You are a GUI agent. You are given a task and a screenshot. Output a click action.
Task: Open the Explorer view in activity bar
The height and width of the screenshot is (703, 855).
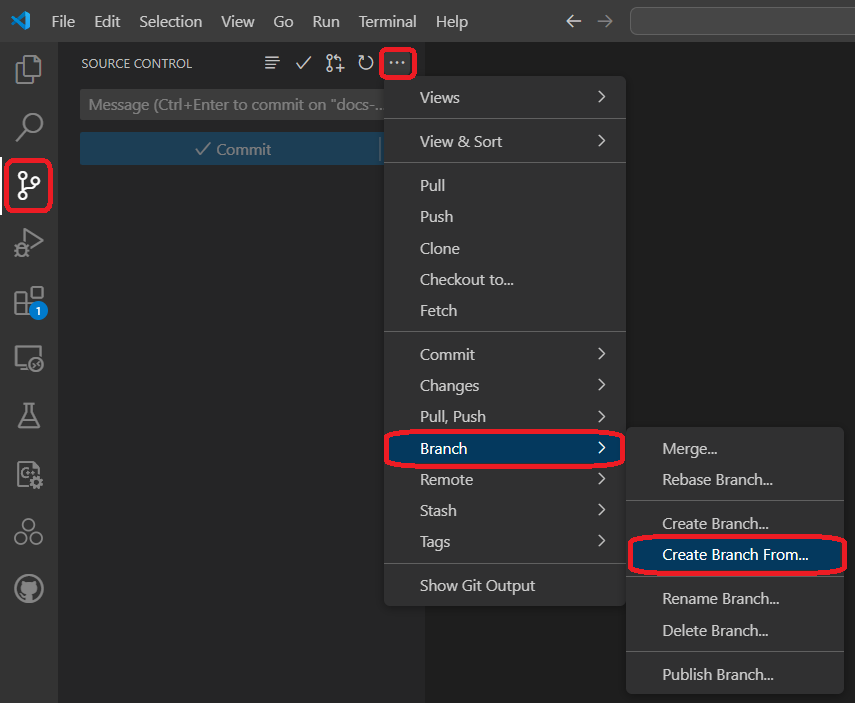tap(29, 70)
